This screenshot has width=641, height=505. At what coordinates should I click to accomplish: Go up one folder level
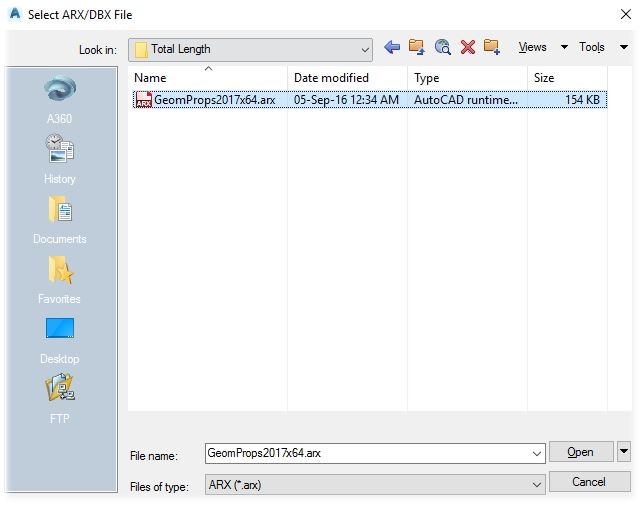click(417, 47)
